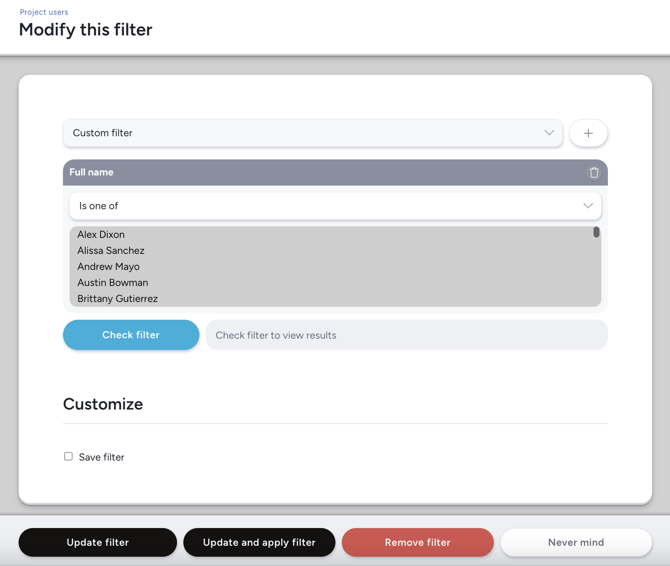Expand the "Is one of" condition dropdown
The width and height of the screenshot is (670, 566).
(335, 206)
